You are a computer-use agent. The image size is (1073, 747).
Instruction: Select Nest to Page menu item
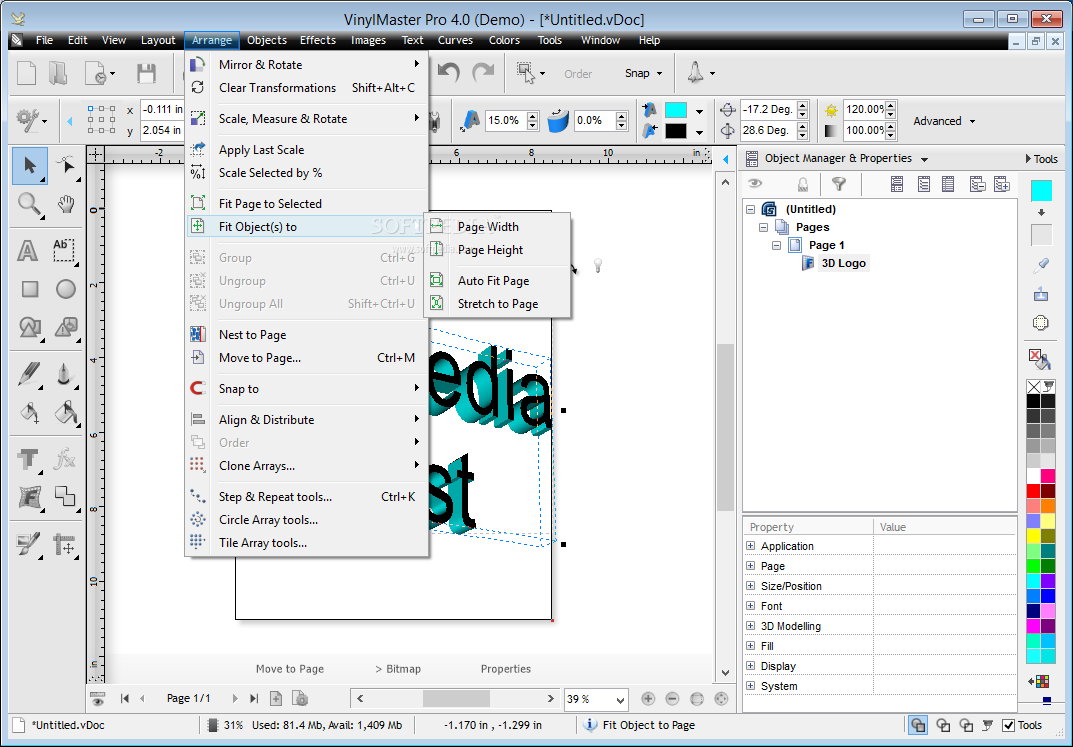click(307, 335)
